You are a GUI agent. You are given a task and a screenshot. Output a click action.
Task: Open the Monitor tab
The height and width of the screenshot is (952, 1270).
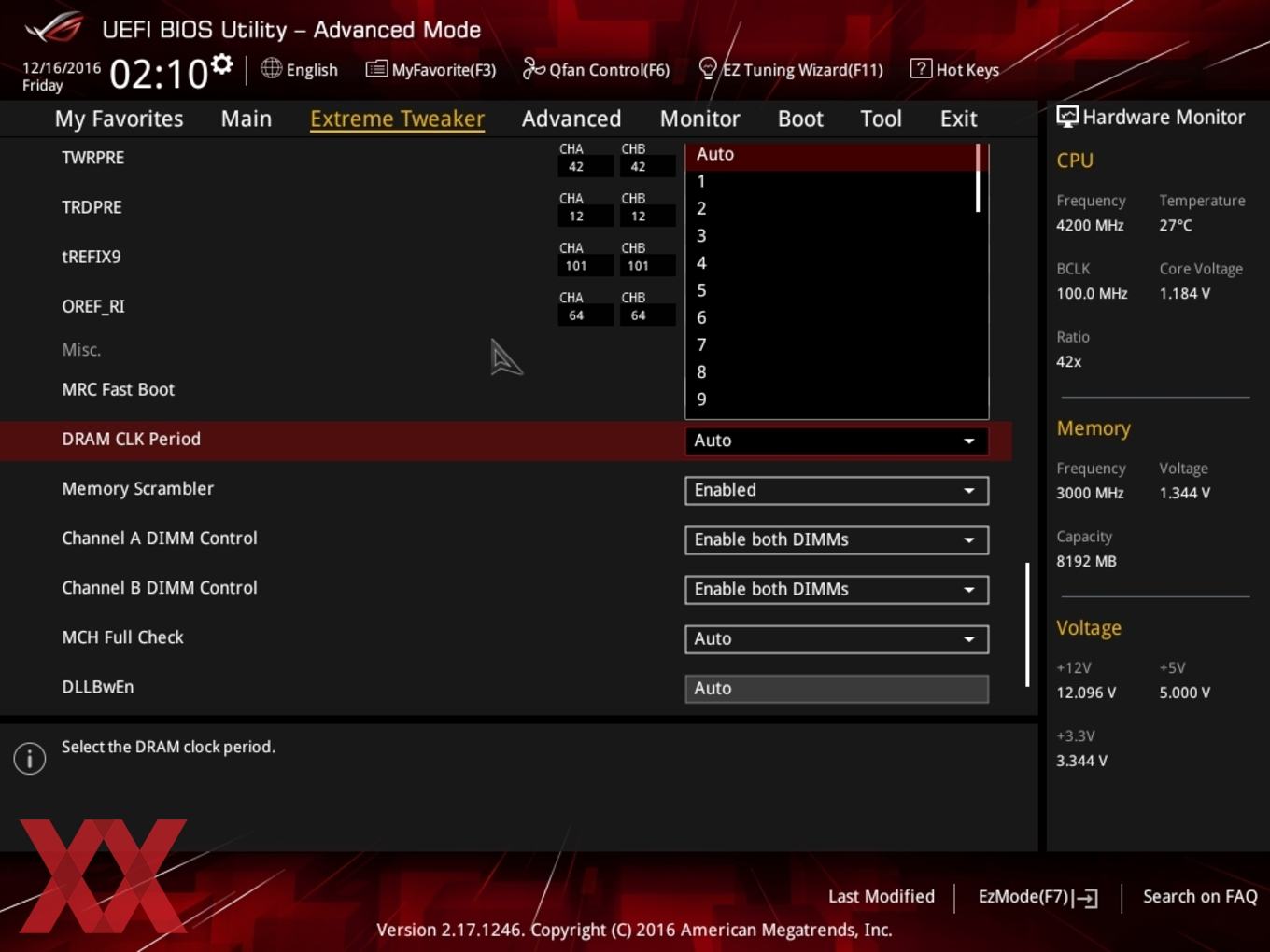click(699, 119)
